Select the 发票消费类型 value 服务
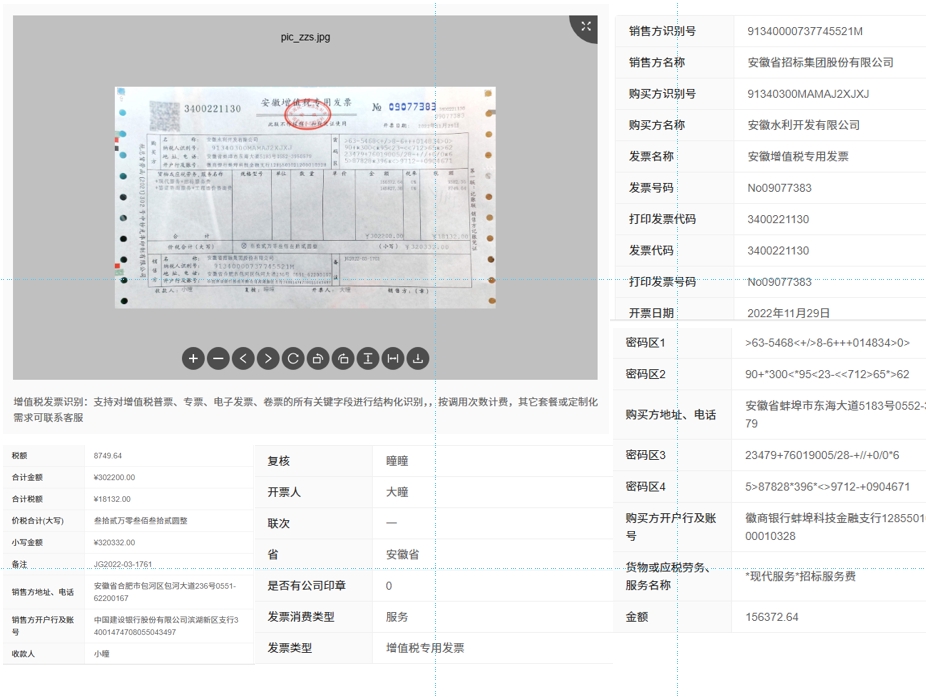Screen dimensions: 926x697 tap(397, 617)
